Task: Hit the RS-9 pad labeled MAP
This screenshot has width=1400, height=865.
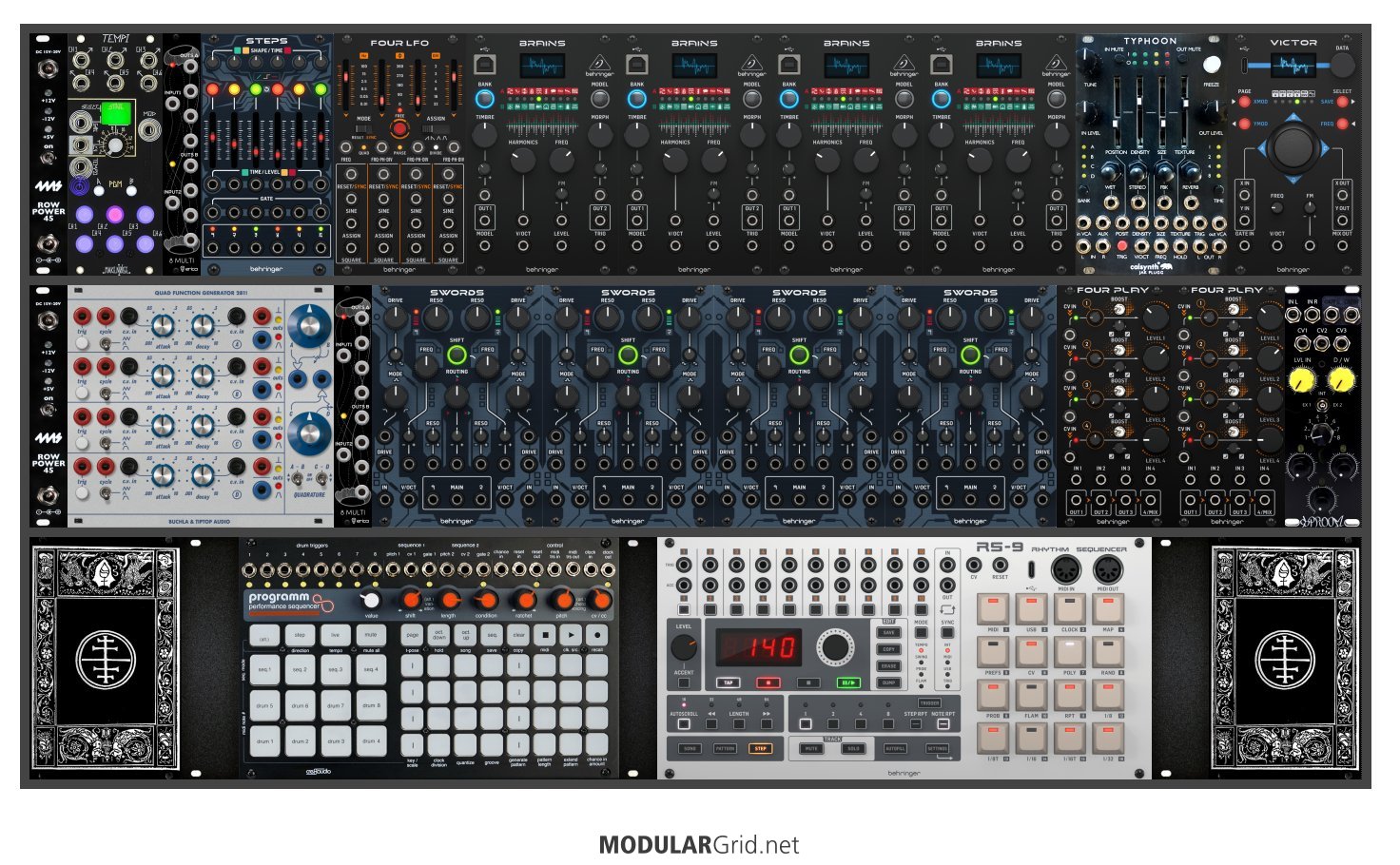Action: point(1107,609)
